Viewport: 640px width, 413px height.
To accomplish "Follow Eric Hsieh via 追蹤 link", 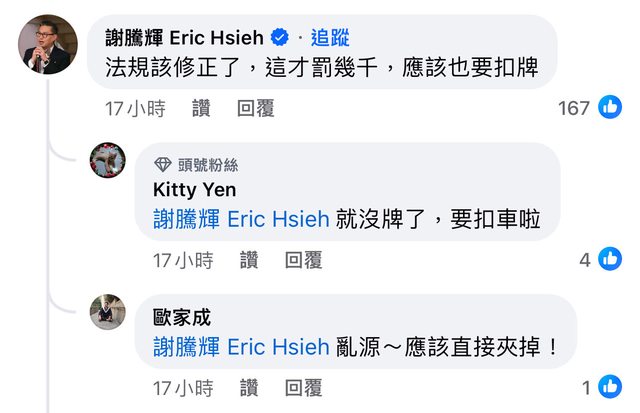I will tap(330, 38).
